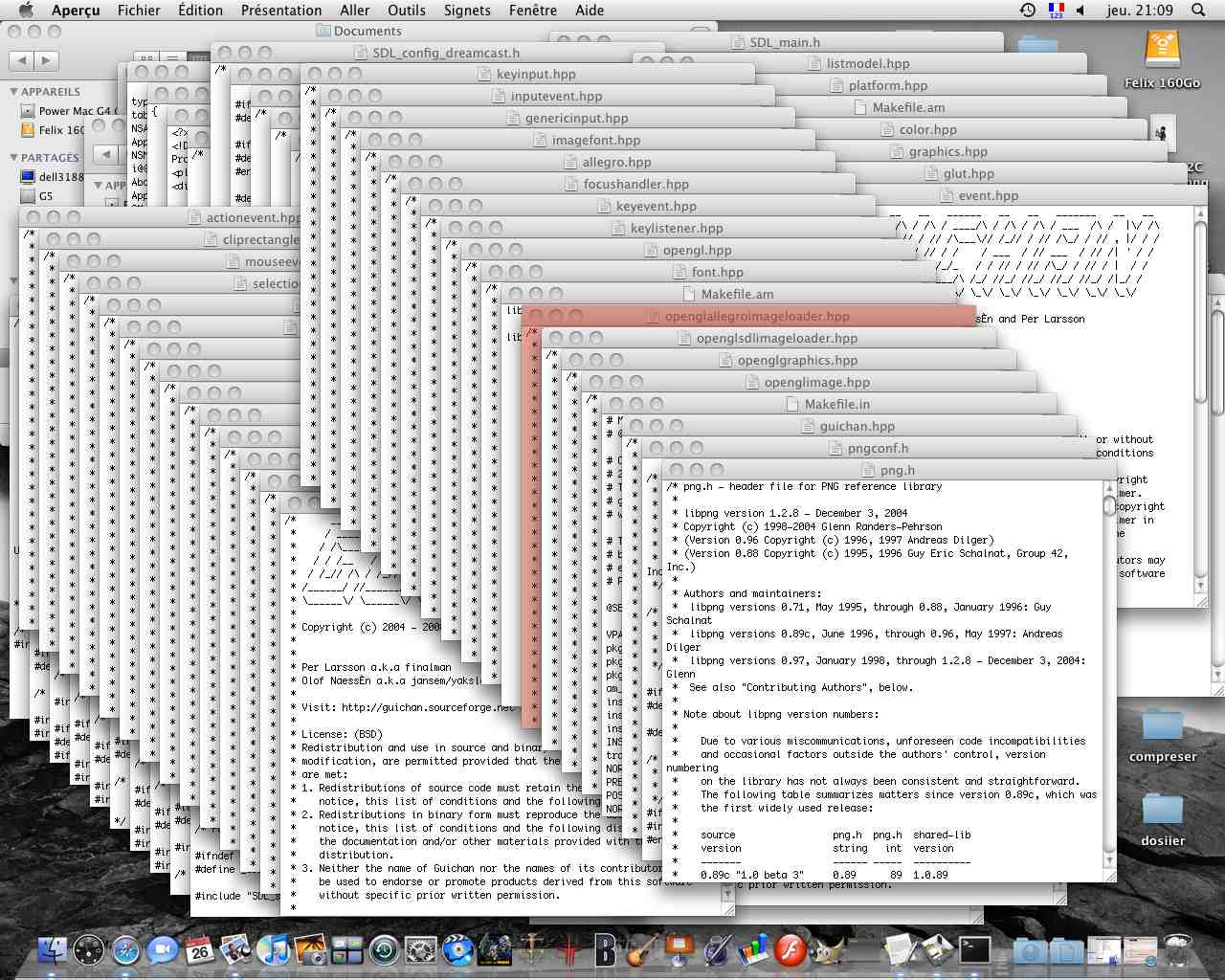Click the png.h title document icon
The image size is (1225, 980).
(869, 470)
